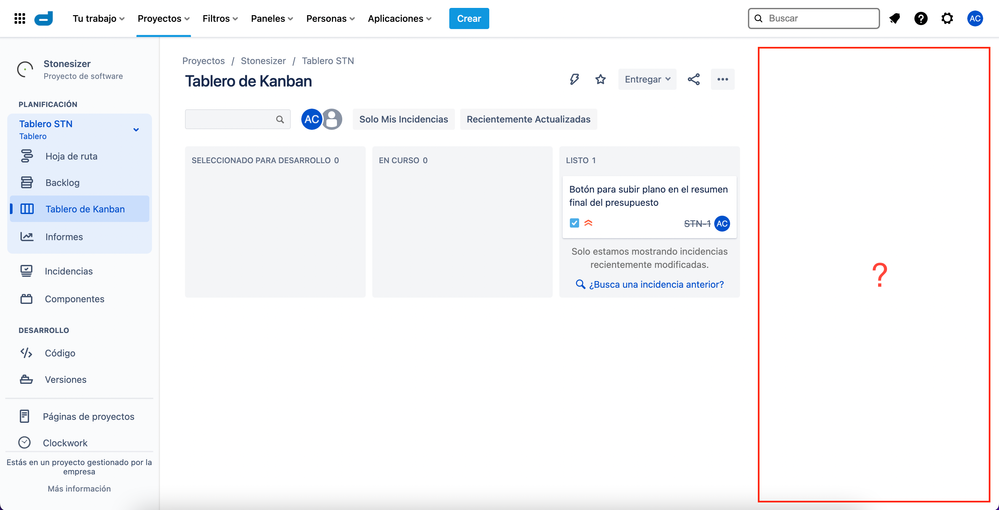The image size is (999, 510).
Task: Open the Aplicaciones dropdown menu
Action: tap(399, 18)
